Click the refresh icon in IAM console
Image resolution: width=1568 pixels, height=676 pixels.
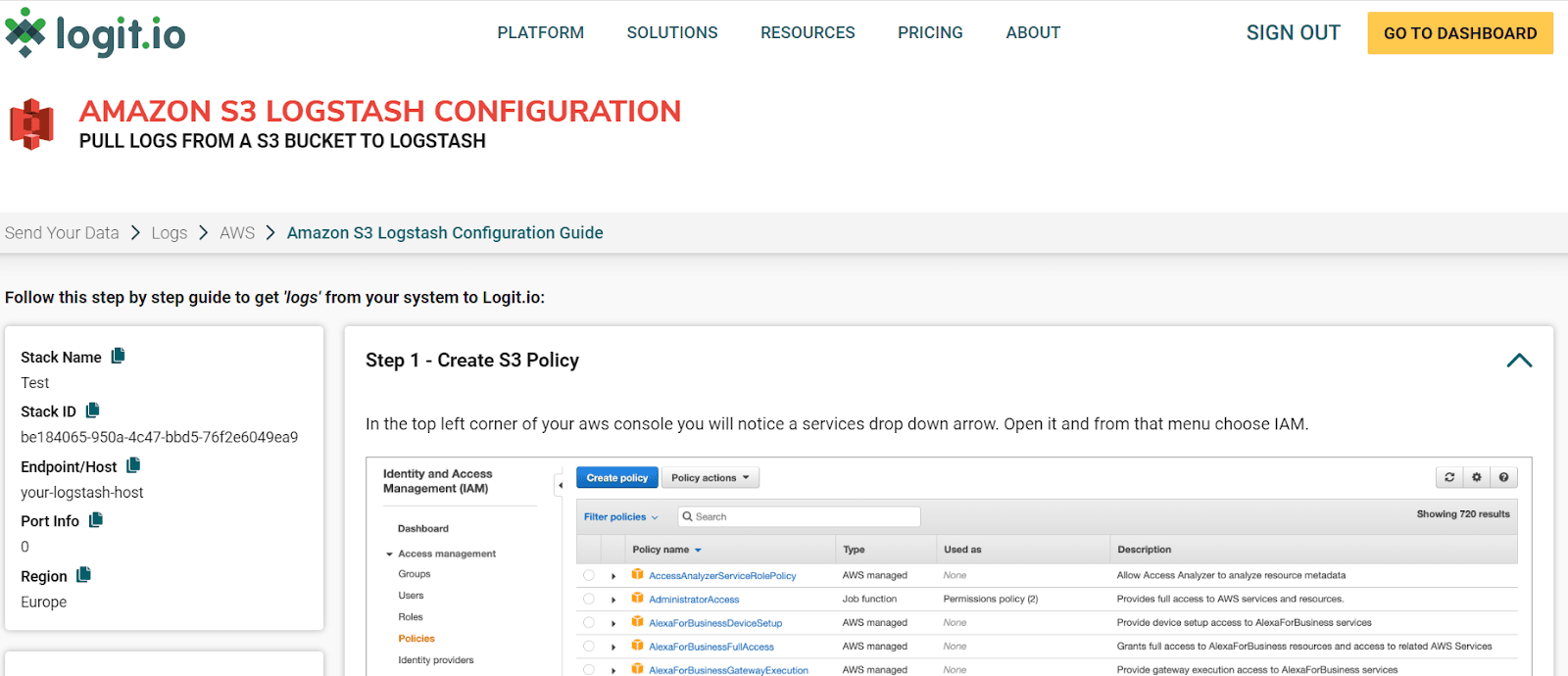[x=1449, y=477]
